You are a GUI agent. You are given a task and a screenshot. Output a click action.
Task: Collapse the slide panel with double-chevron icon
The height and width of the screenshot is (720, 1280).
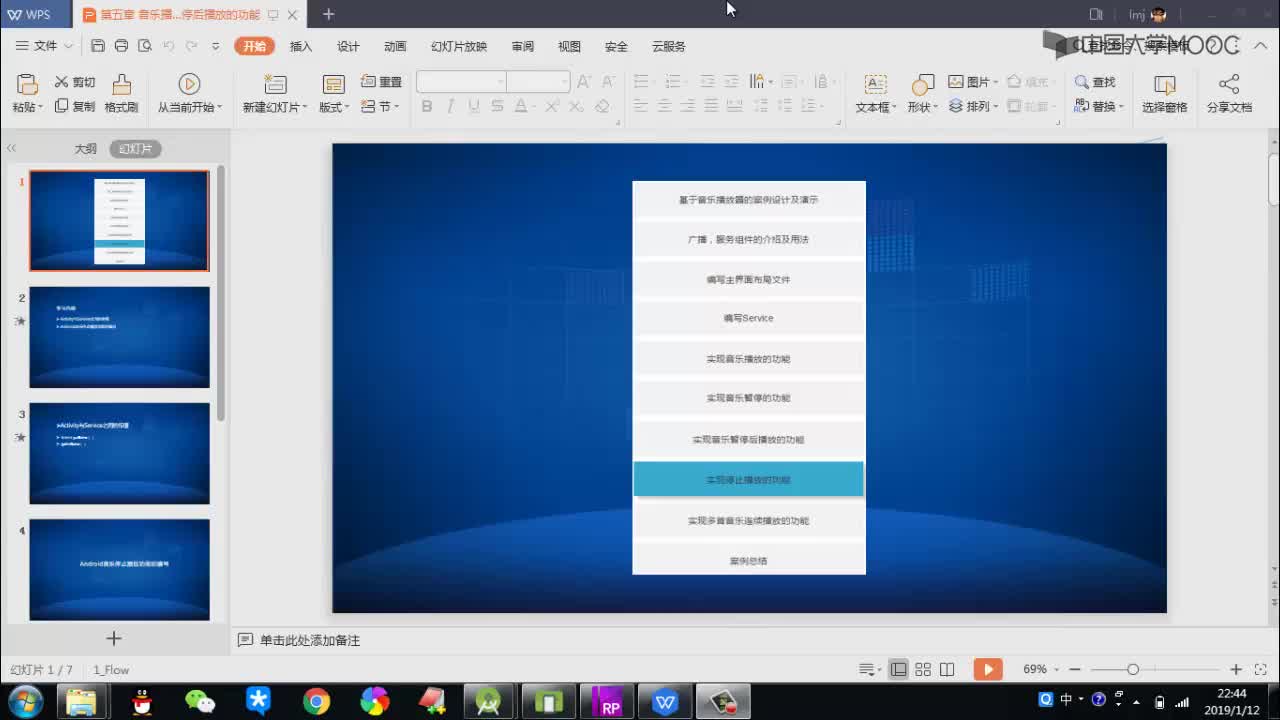(x=11, y=148)
